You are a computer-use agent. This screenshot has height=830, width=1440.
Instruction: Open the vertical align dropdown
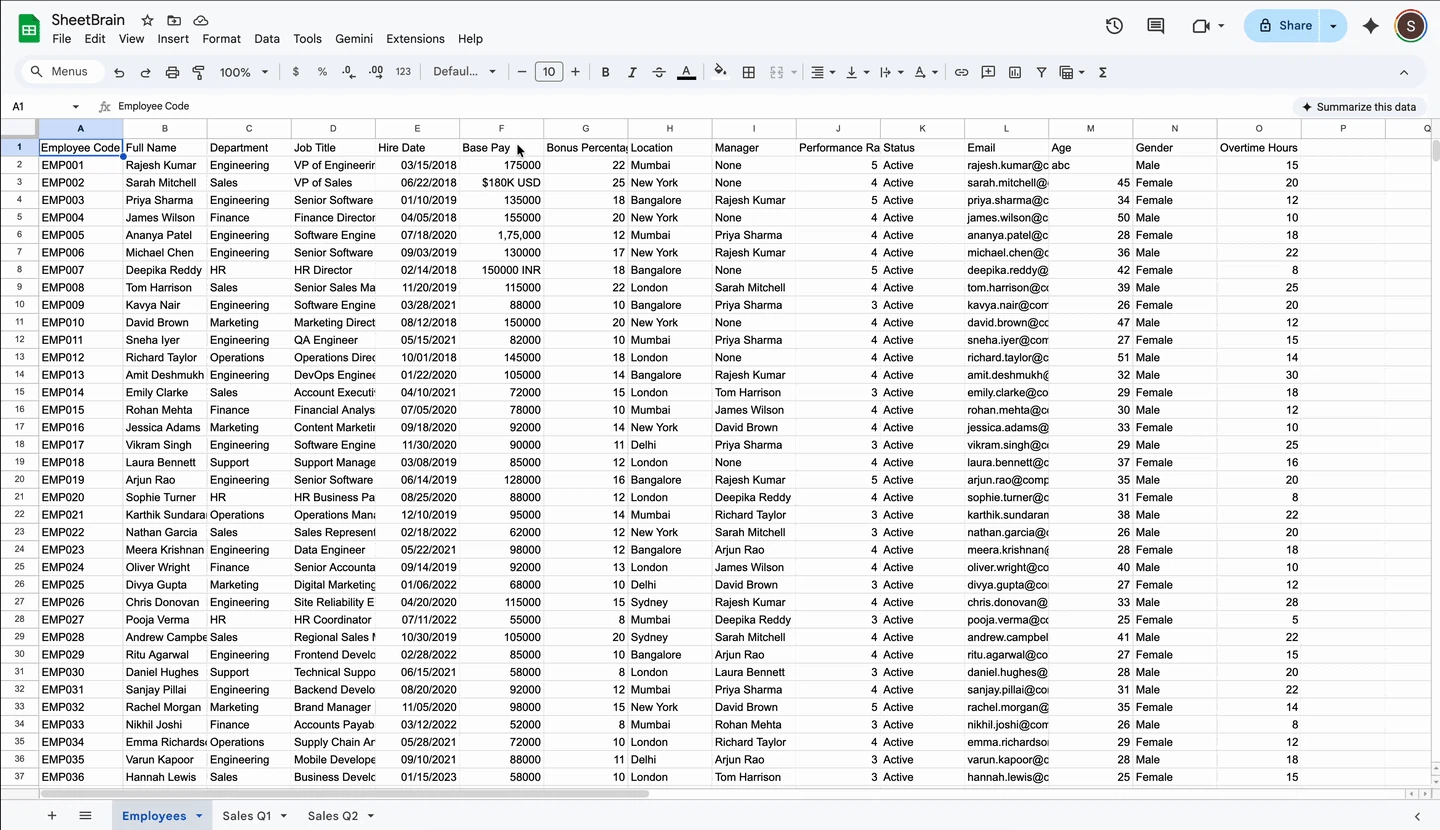(857, 72)
